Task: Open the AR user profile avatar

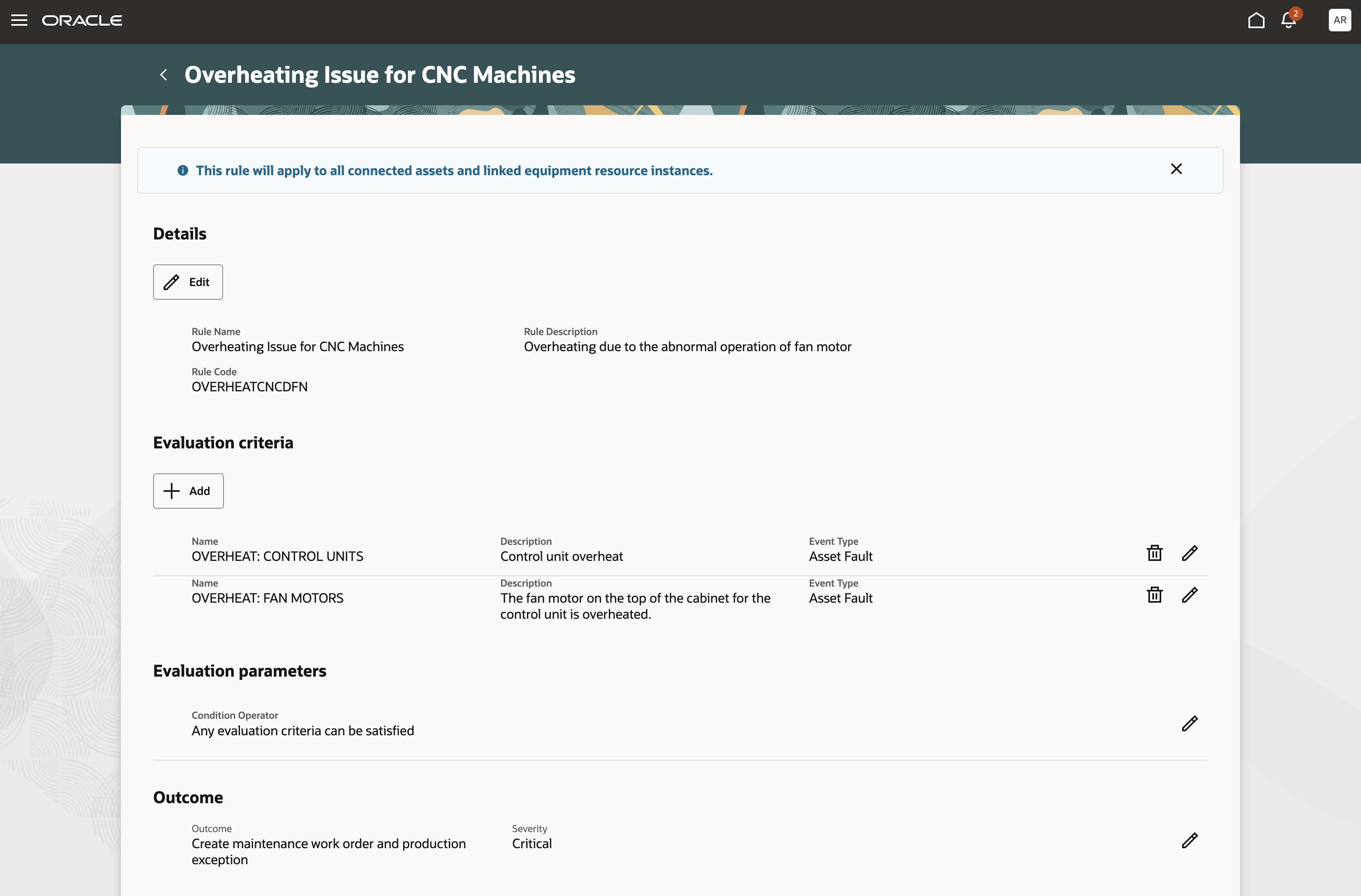Action: 1339,20
